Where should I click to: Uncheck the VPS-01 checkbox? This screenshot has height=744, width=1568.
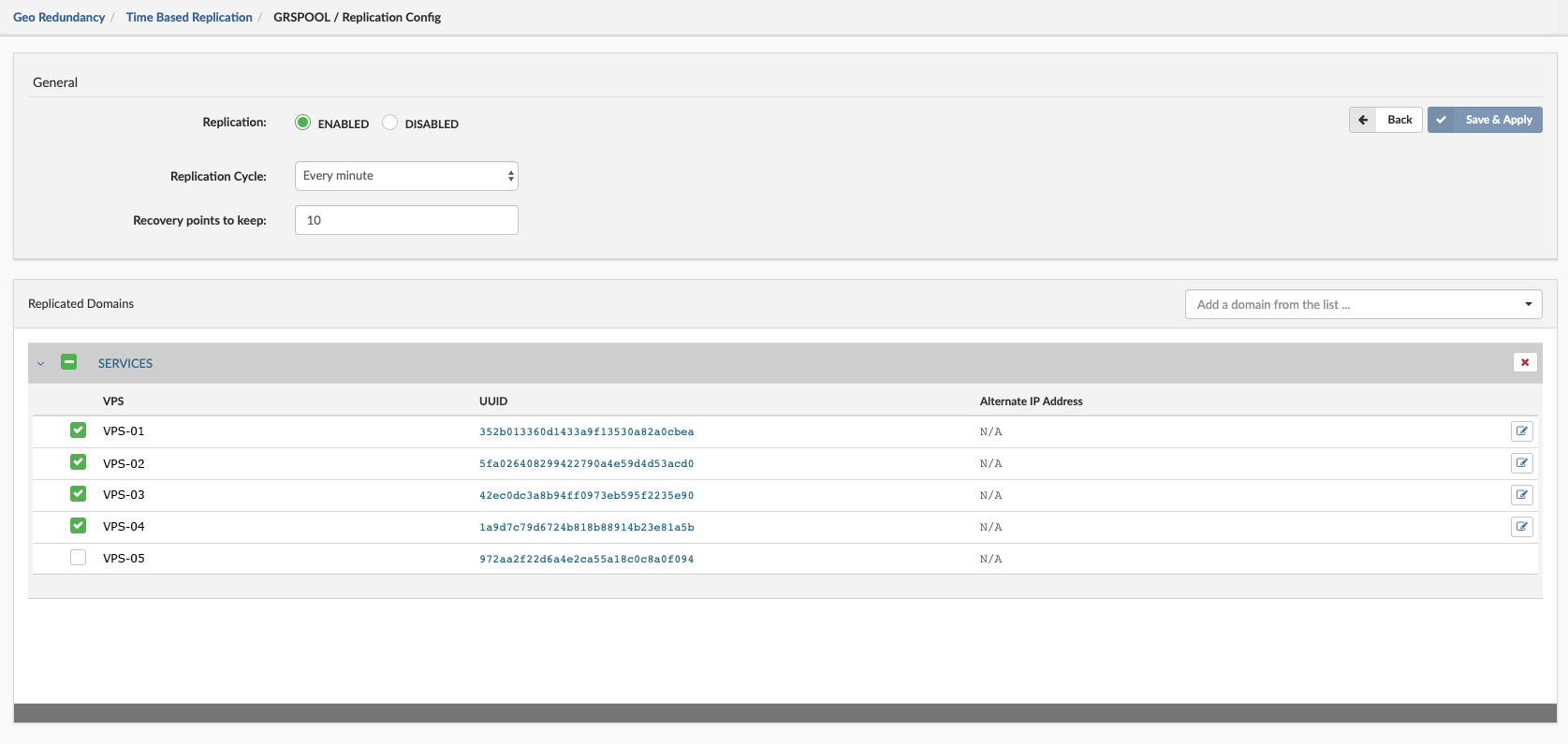tap(79, 430)
